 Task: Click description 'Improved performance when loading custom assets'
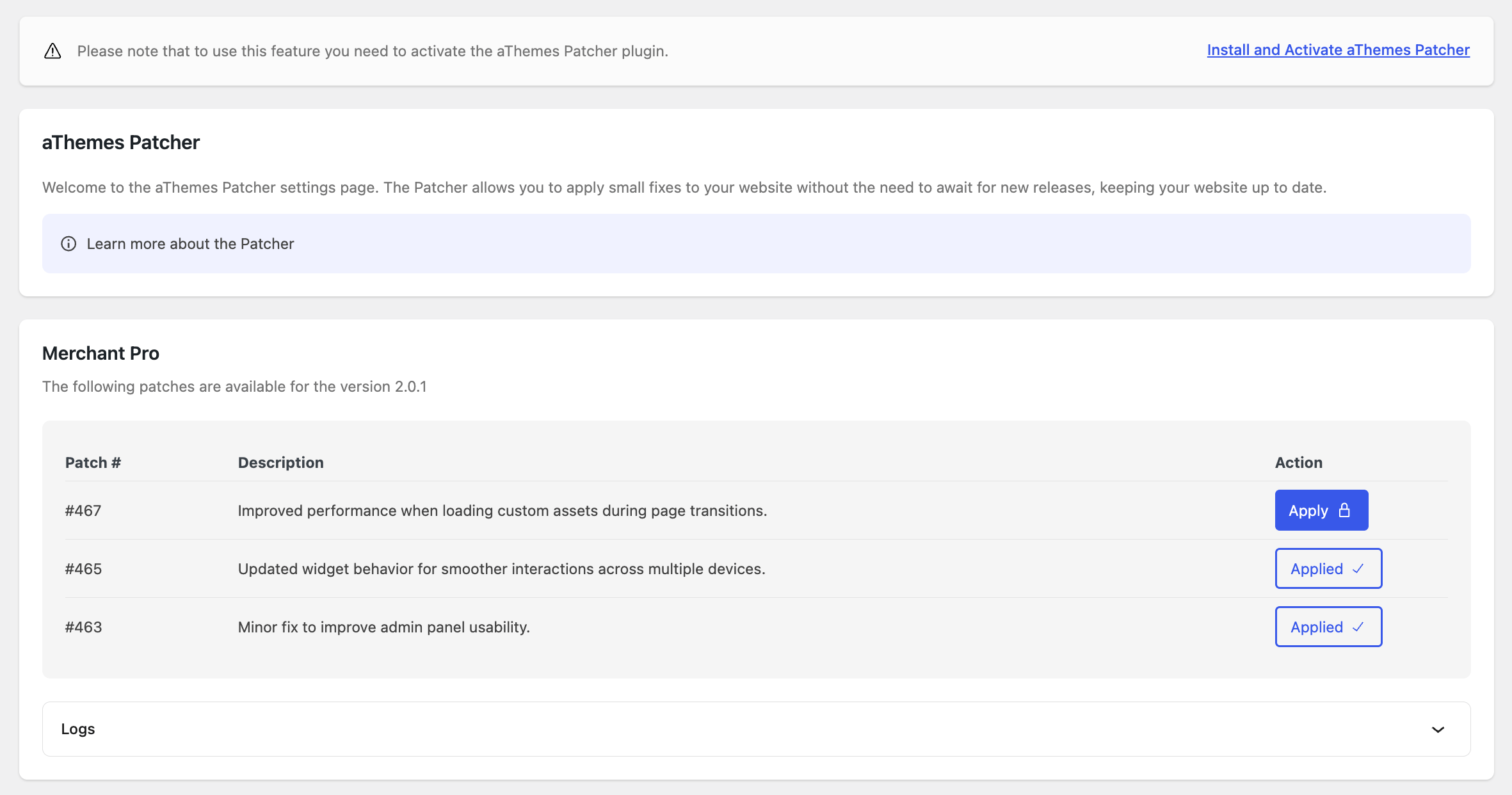pyautogui.click(x=502, y=511)
